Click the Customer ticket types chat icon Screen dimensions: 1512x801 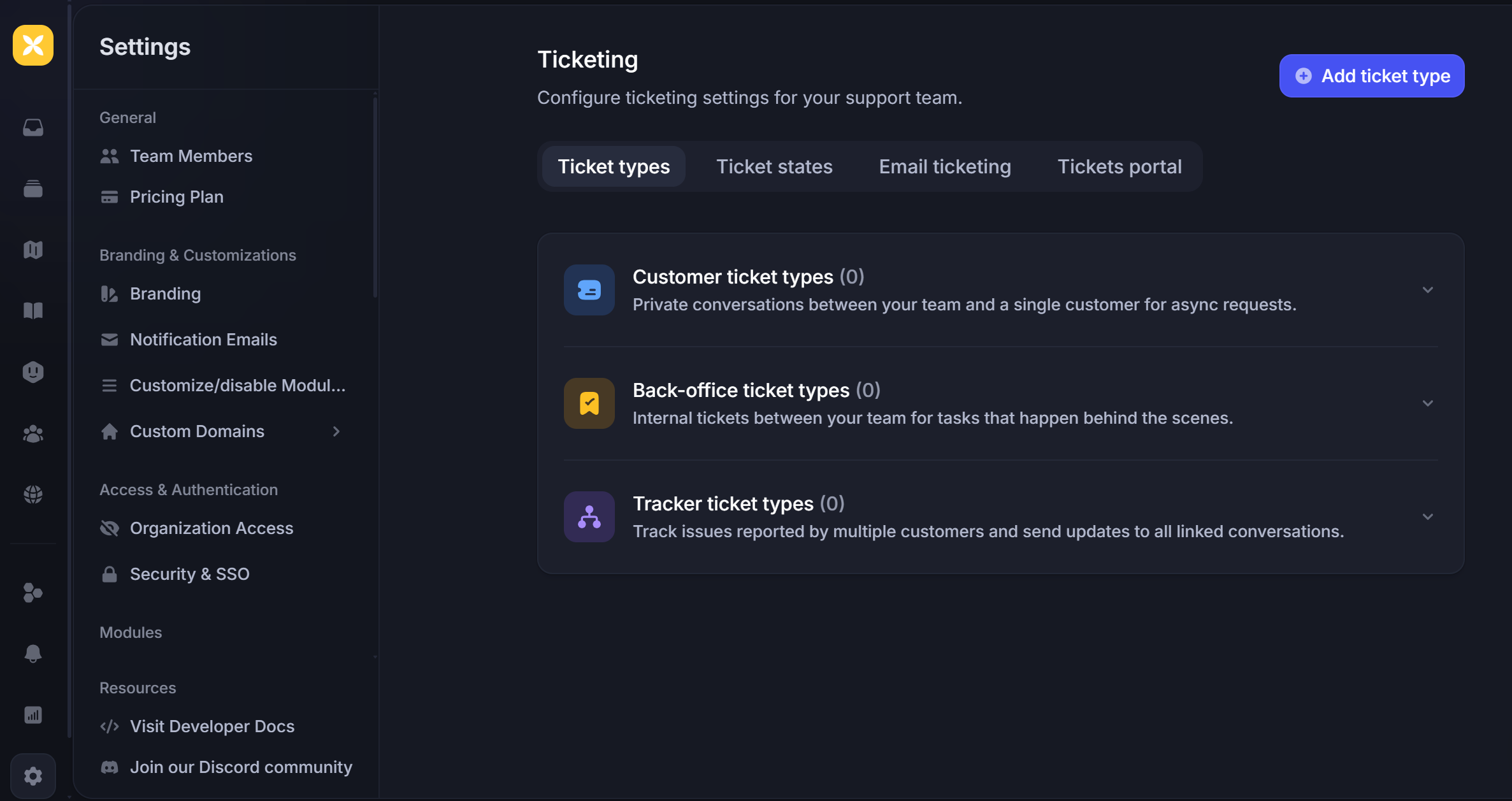click(x=589, y=290)
